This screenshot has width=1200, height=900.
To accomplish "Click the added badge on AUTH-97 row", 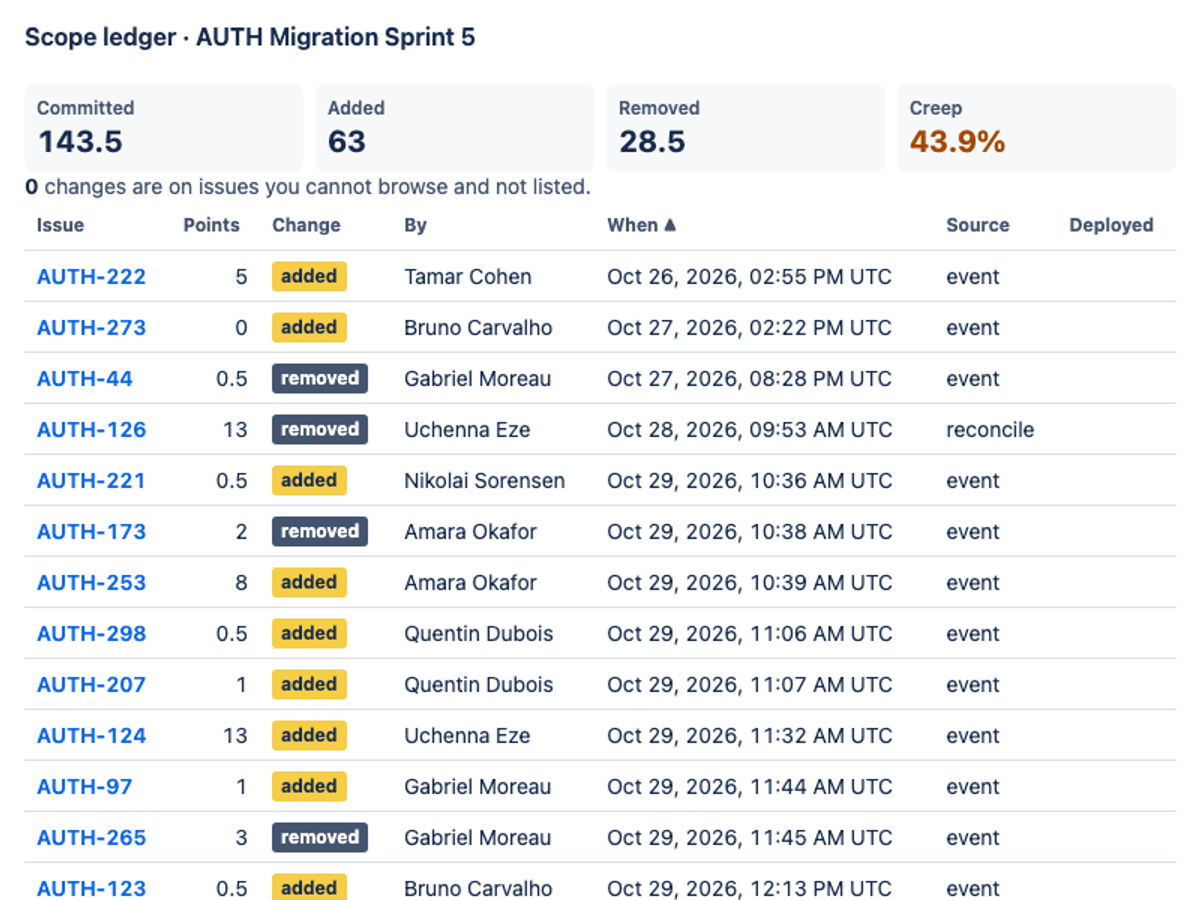I will pyautogui.click(x=309, y=786).
